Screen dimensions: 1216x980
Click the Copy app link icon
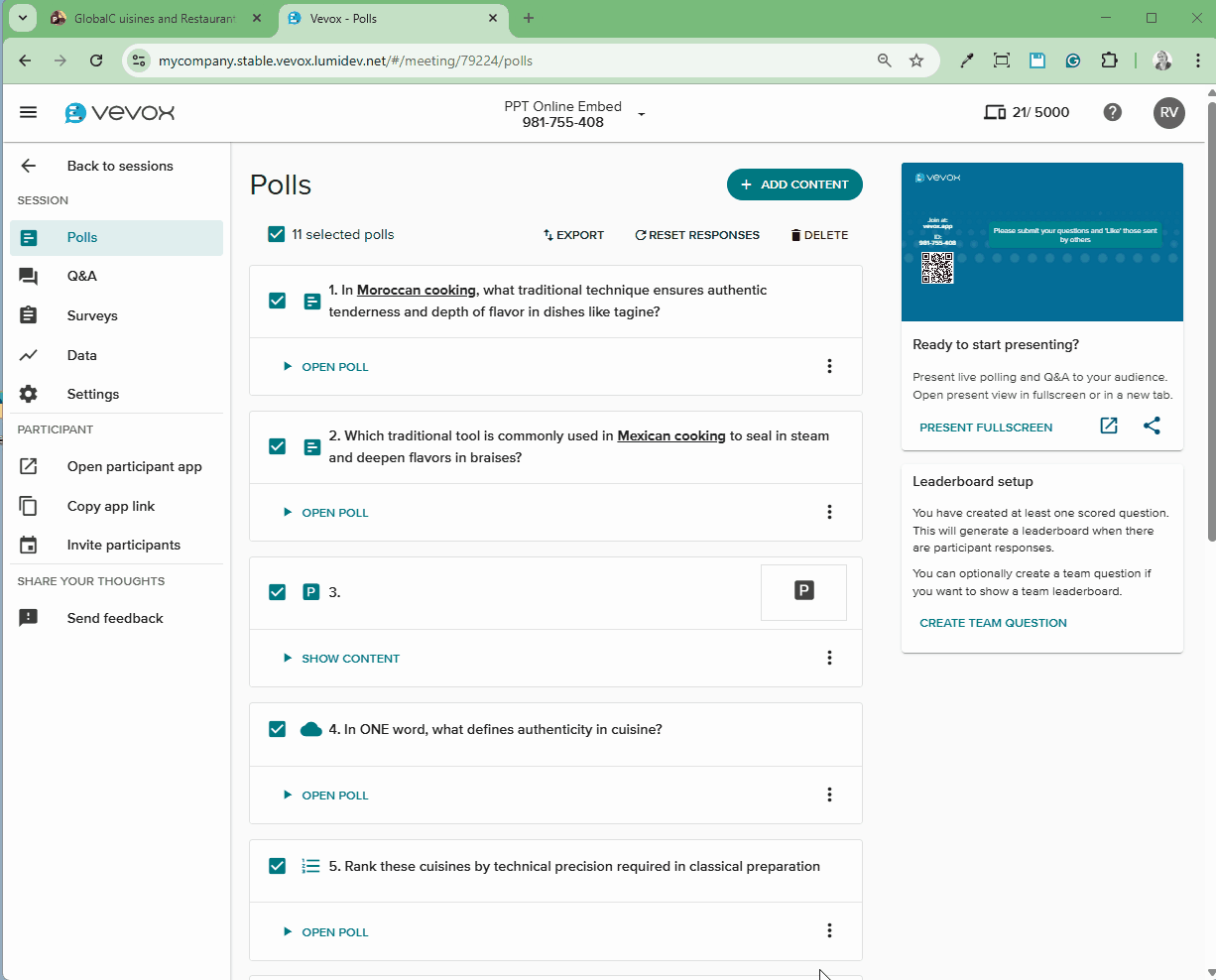pyautogui.click(x=29, y=506)
